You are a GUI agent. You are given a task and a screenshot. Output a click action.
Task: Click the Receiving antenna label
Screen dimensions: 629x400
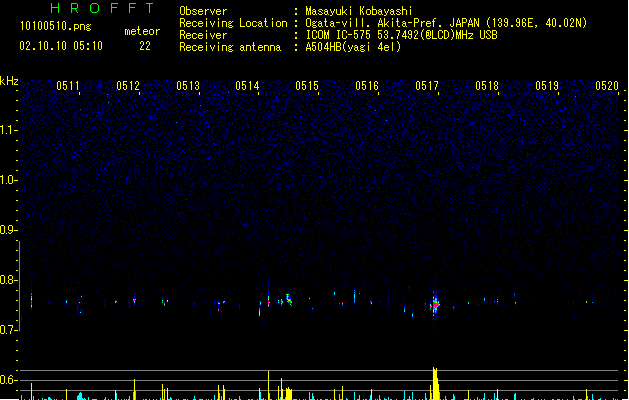(x=230, y=47)
